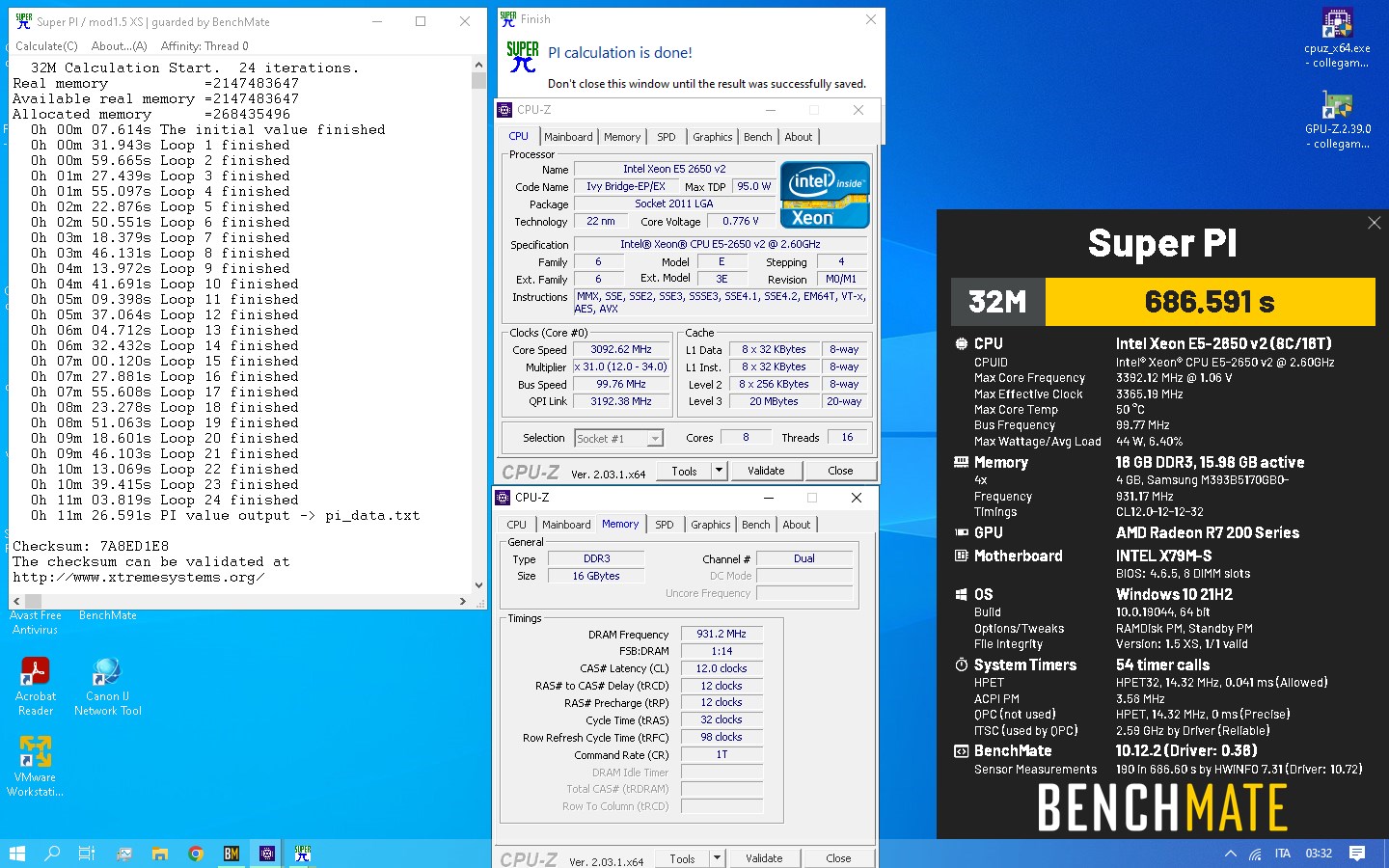Screen dimensions: 1389x868
Task: Open Graphics tab in upper CPU-Z
Action: pyautogui.click(x=713, y=137)
